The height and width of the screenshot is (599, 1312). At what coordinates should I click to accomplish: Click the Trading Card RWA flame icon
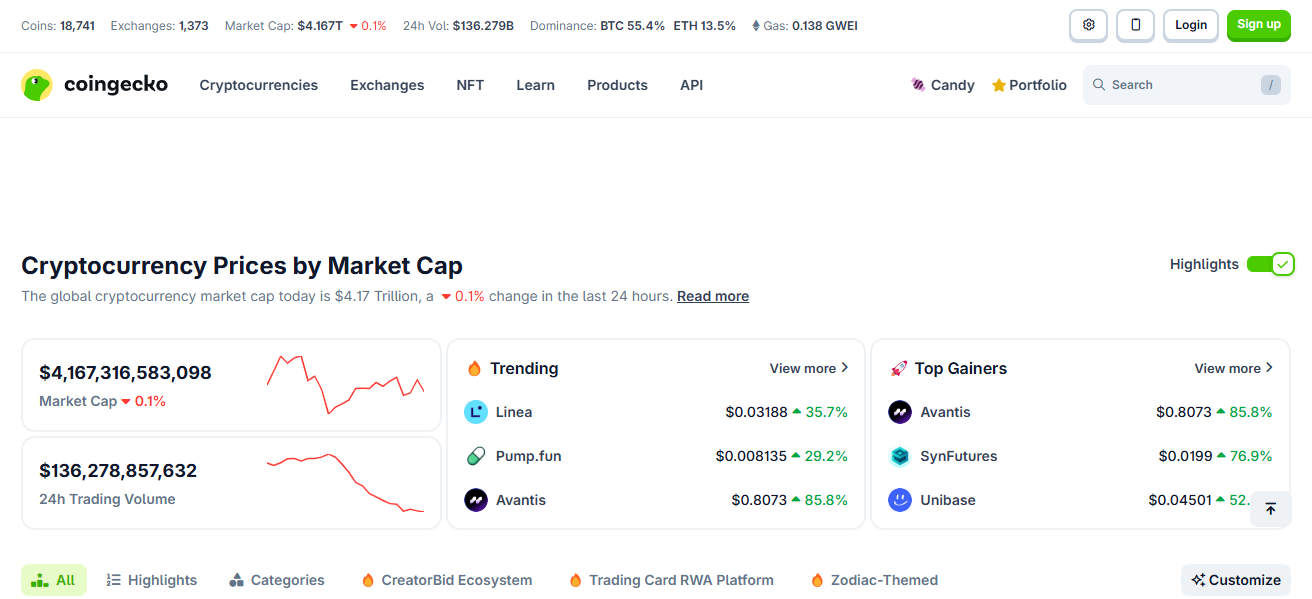click(575, 580)
